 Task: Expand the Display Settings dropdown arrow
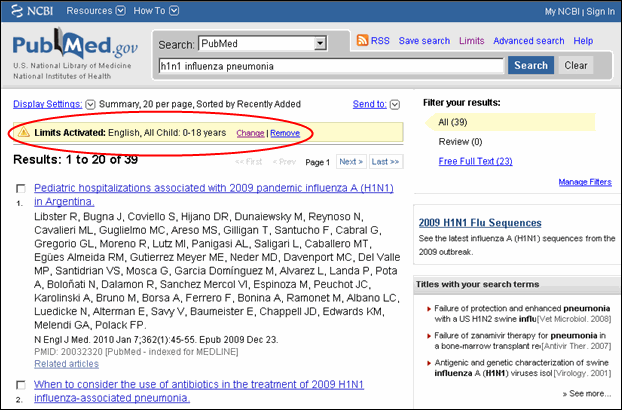coord(91,104)
